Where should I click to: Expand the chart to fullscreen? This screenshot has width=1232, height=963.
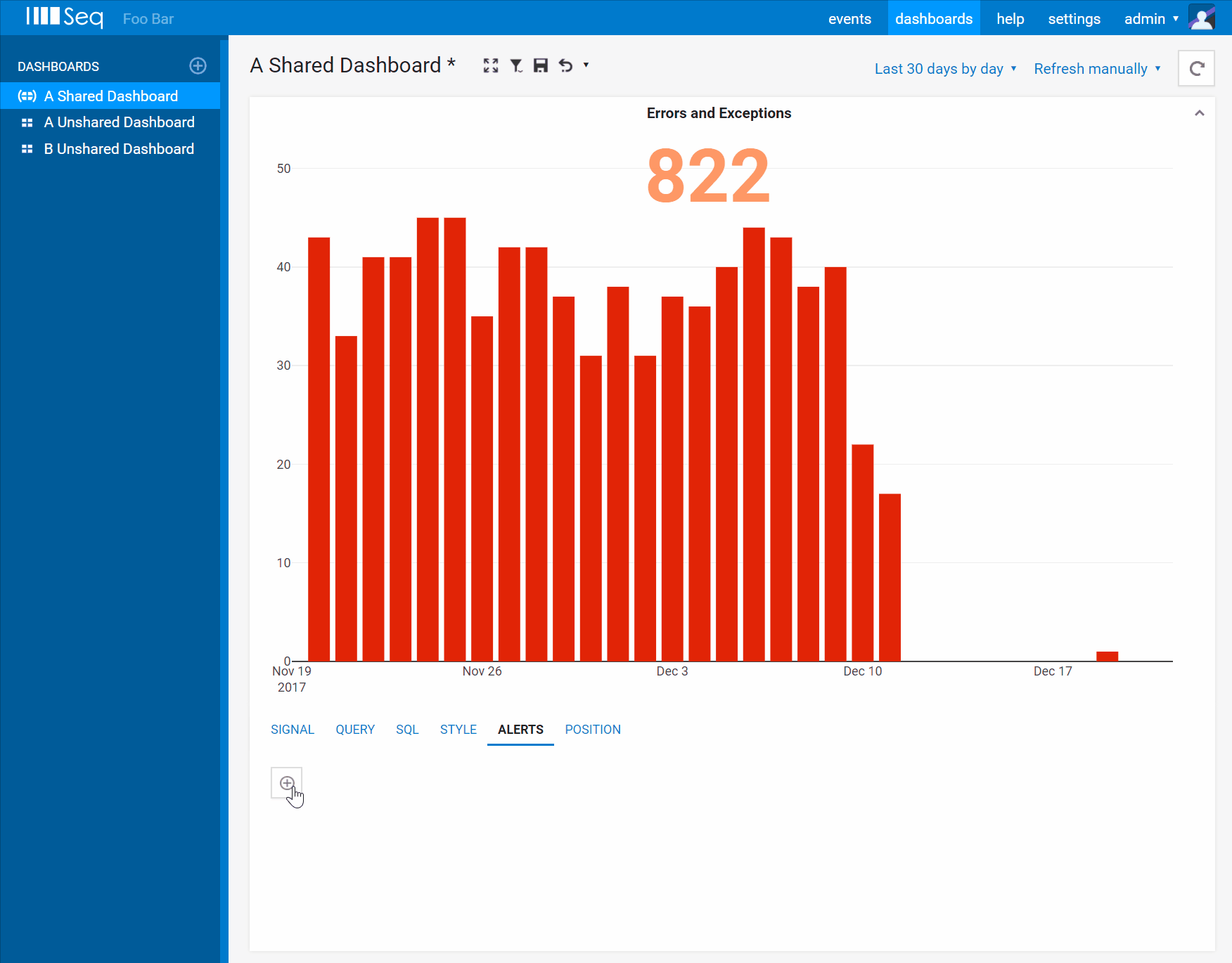click(x=492, y=65)
